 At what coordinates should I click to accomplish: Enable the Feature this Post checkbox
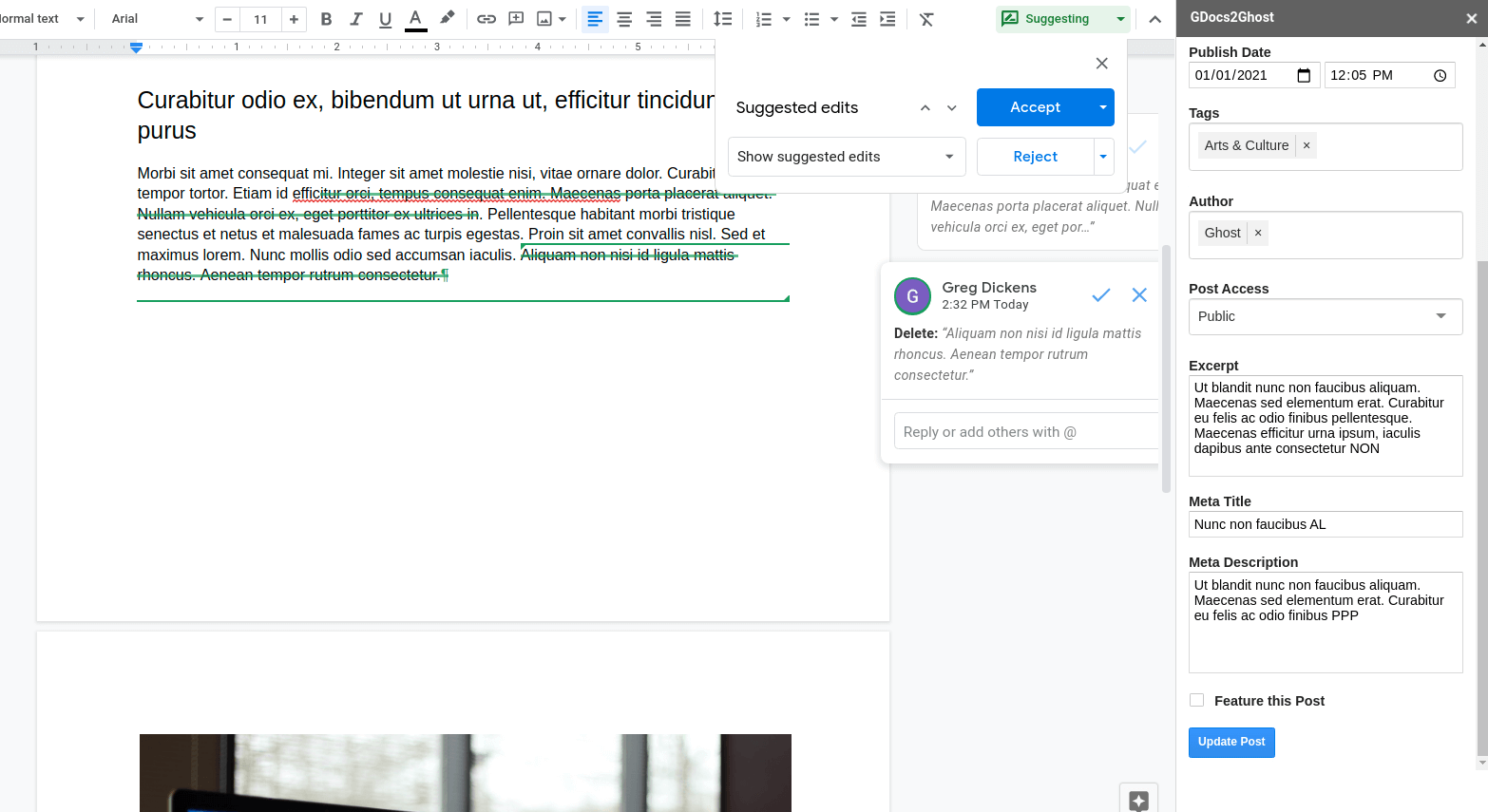1196,700
